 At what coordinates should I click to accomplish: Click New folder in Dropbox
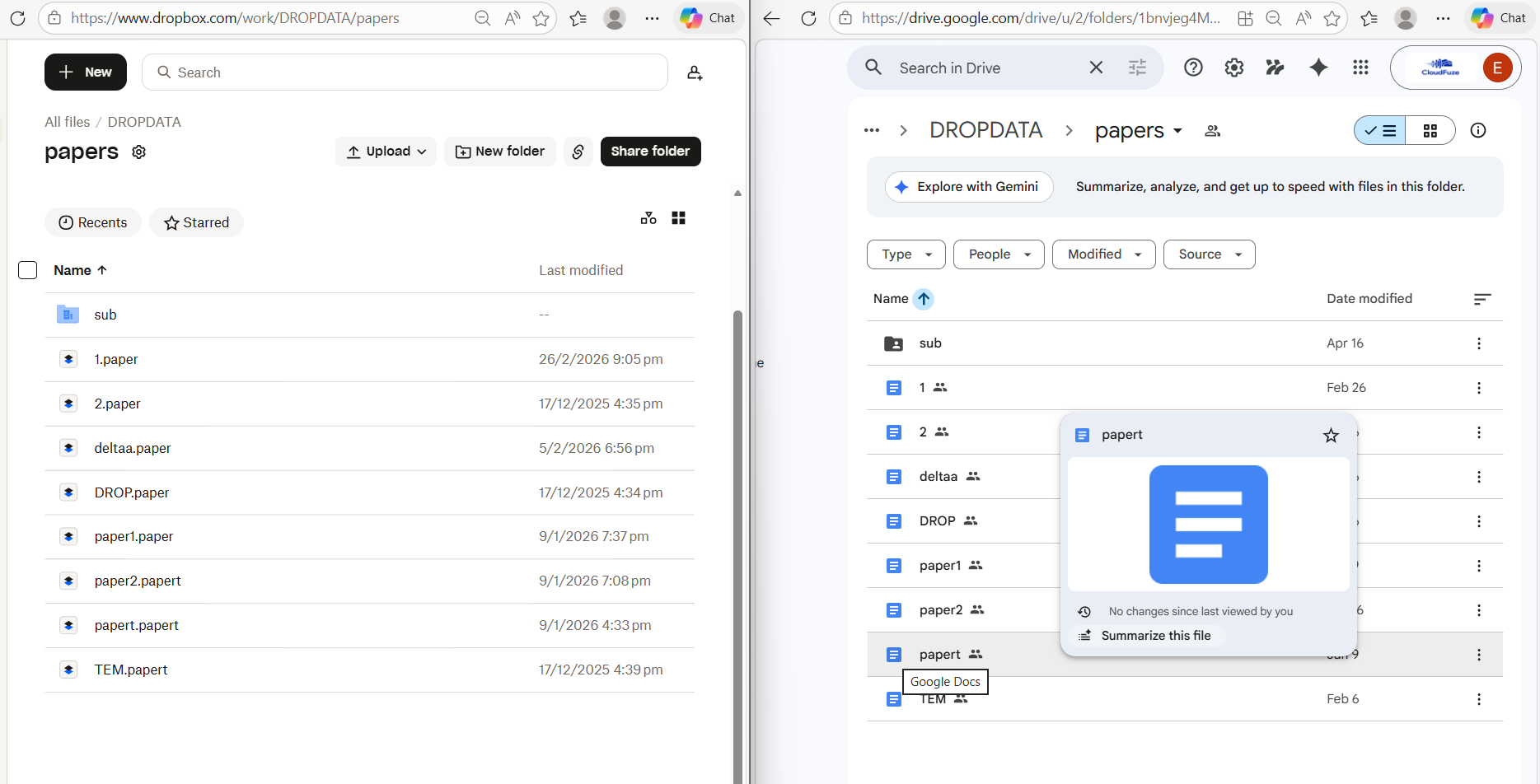point(500,152)
